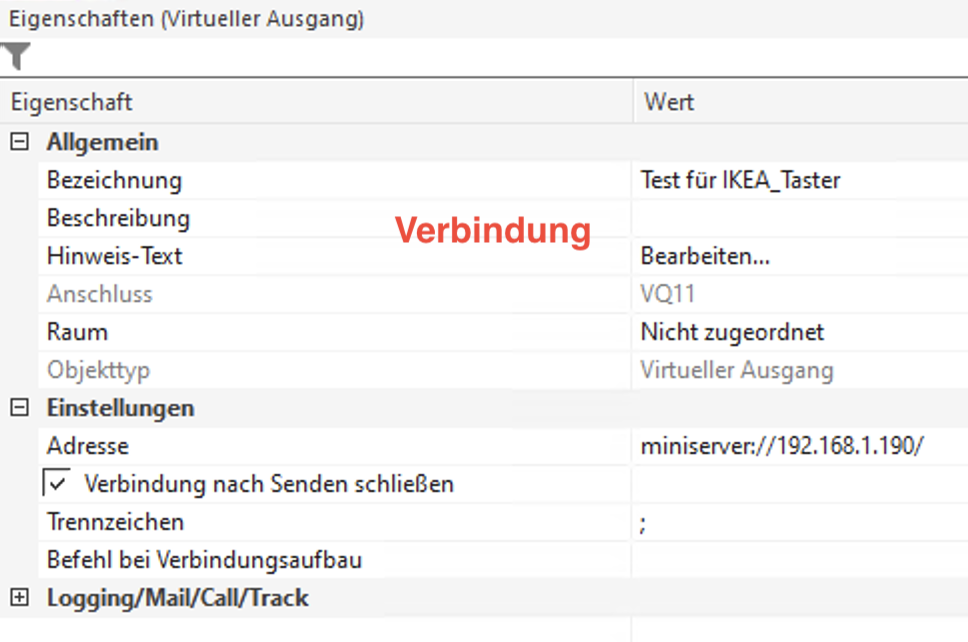This screenshot has width=968, height=642.
Task: Collapse the Allgemein section
Action: [x=19, y=143]
